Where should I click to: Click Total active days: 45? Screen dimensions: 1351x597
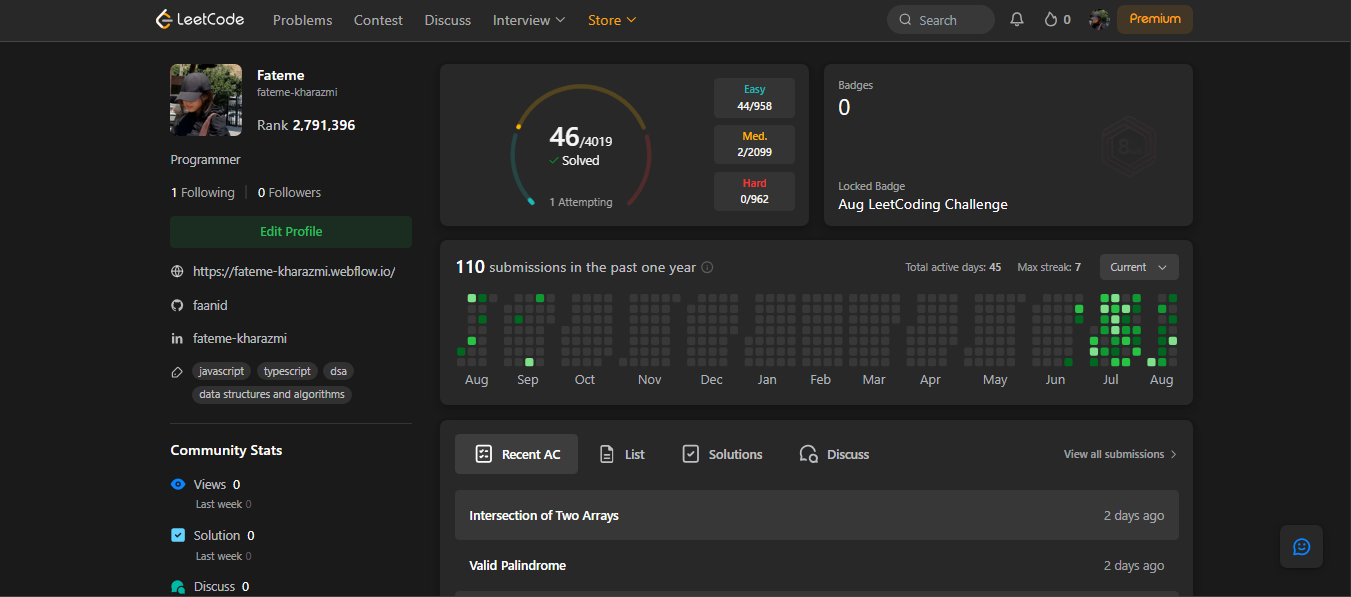[953, 267]
